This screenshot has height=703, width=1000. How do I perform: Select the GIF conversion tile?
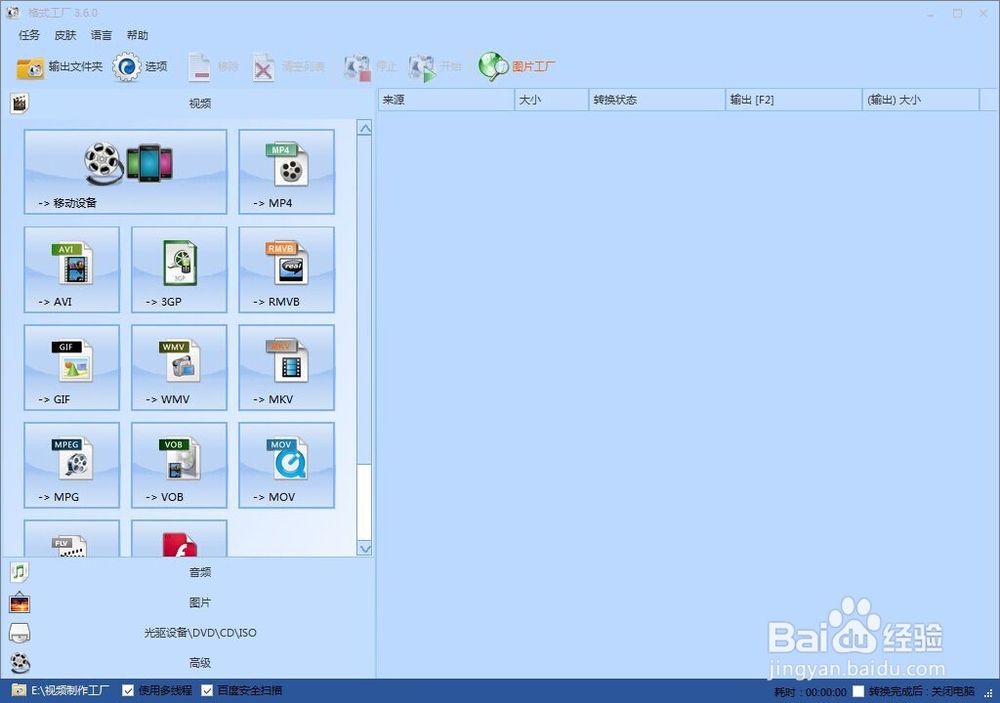point(71,367)
